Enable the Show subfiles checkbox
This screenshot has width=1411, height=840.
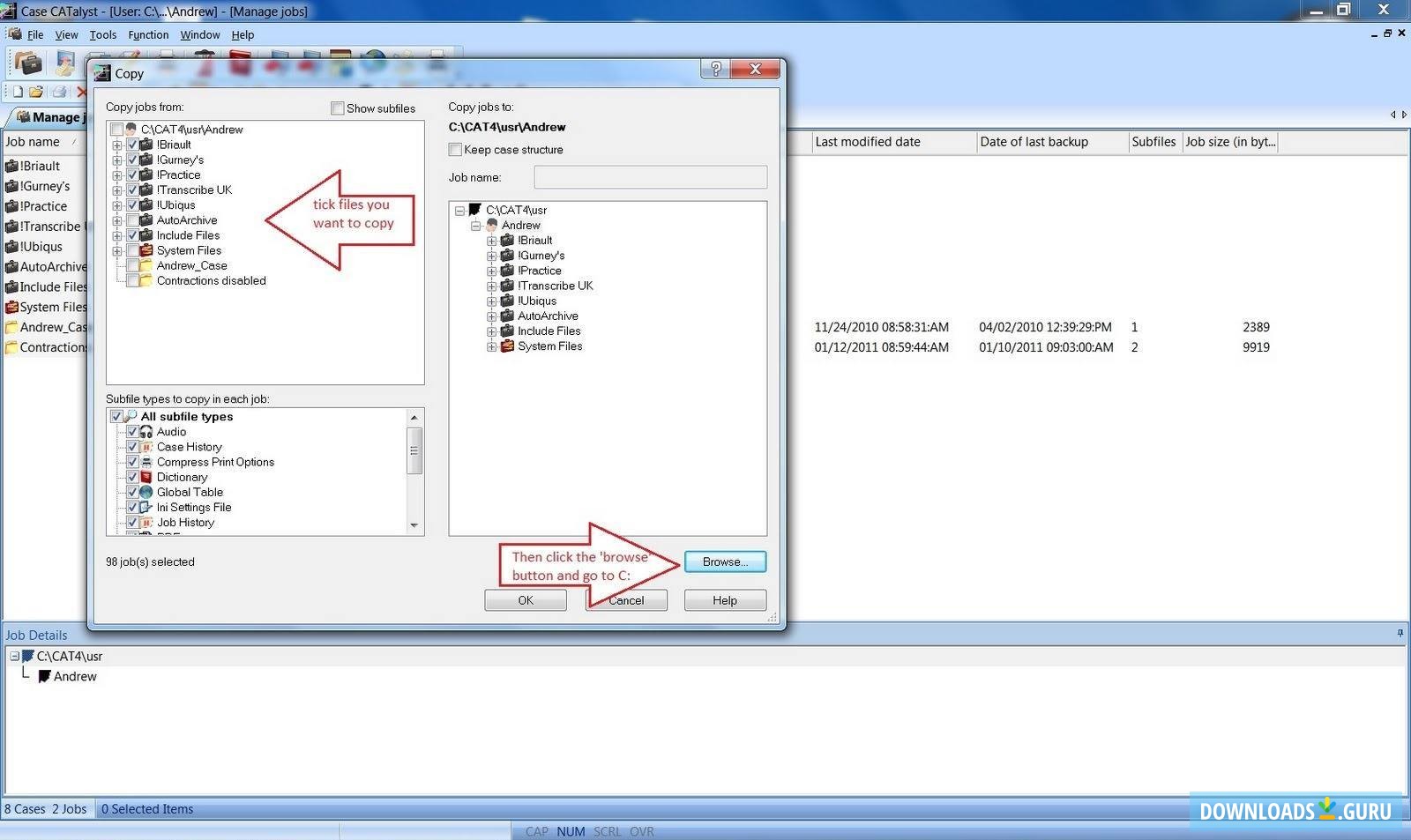click(x=337, y=108)
